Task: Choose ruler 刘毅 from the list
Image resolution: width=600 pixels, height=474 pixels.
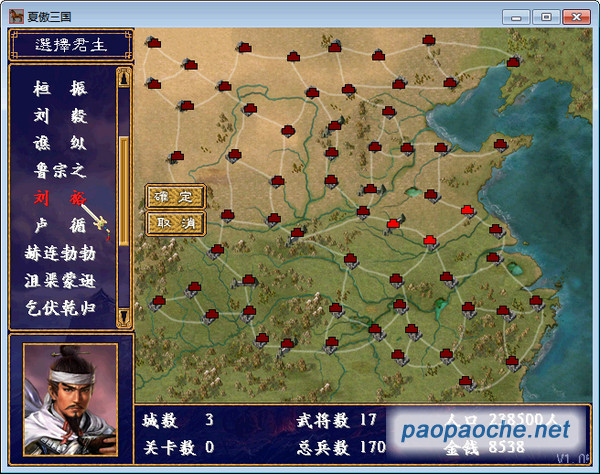Action: (x=60, y=116)
